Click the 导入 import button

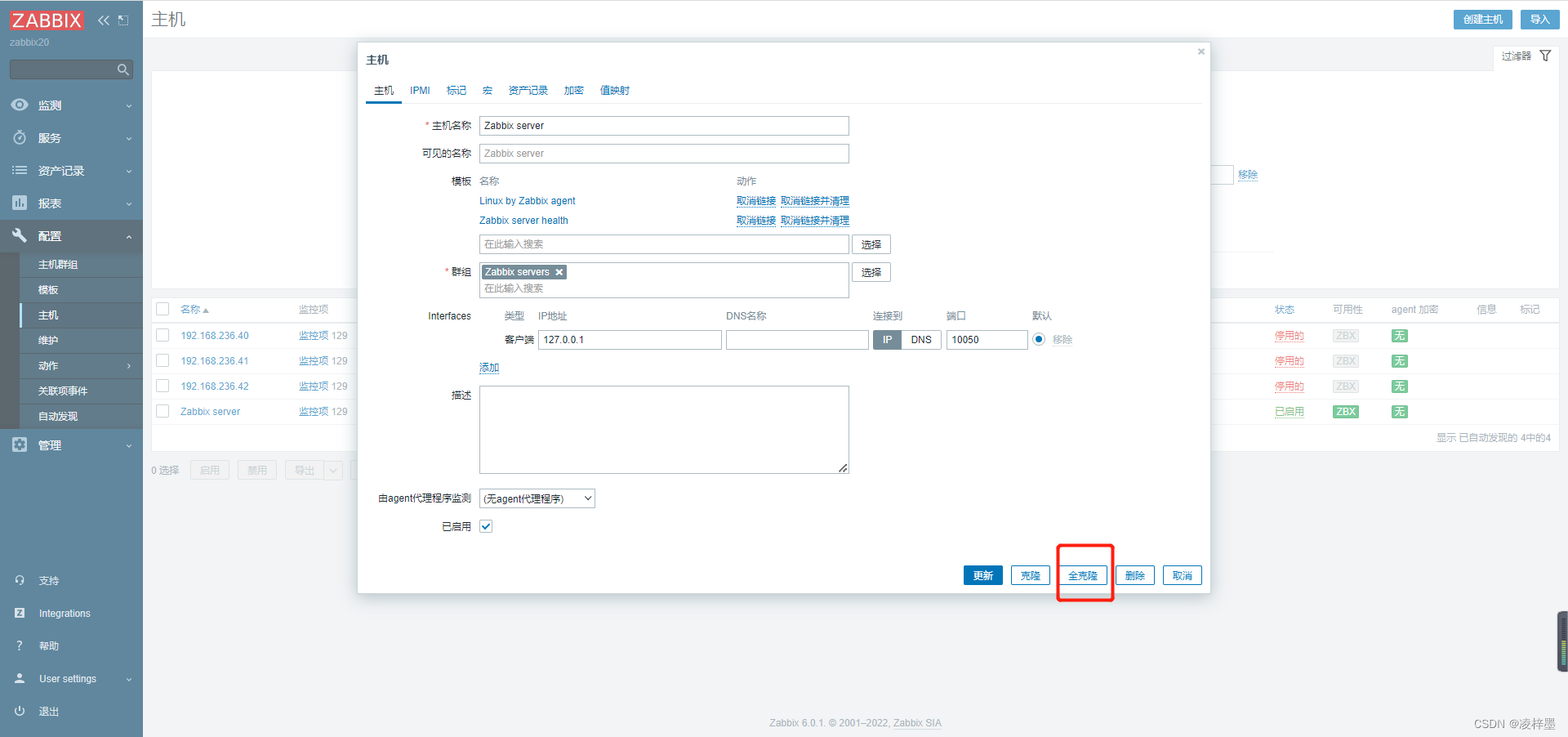1540,20
